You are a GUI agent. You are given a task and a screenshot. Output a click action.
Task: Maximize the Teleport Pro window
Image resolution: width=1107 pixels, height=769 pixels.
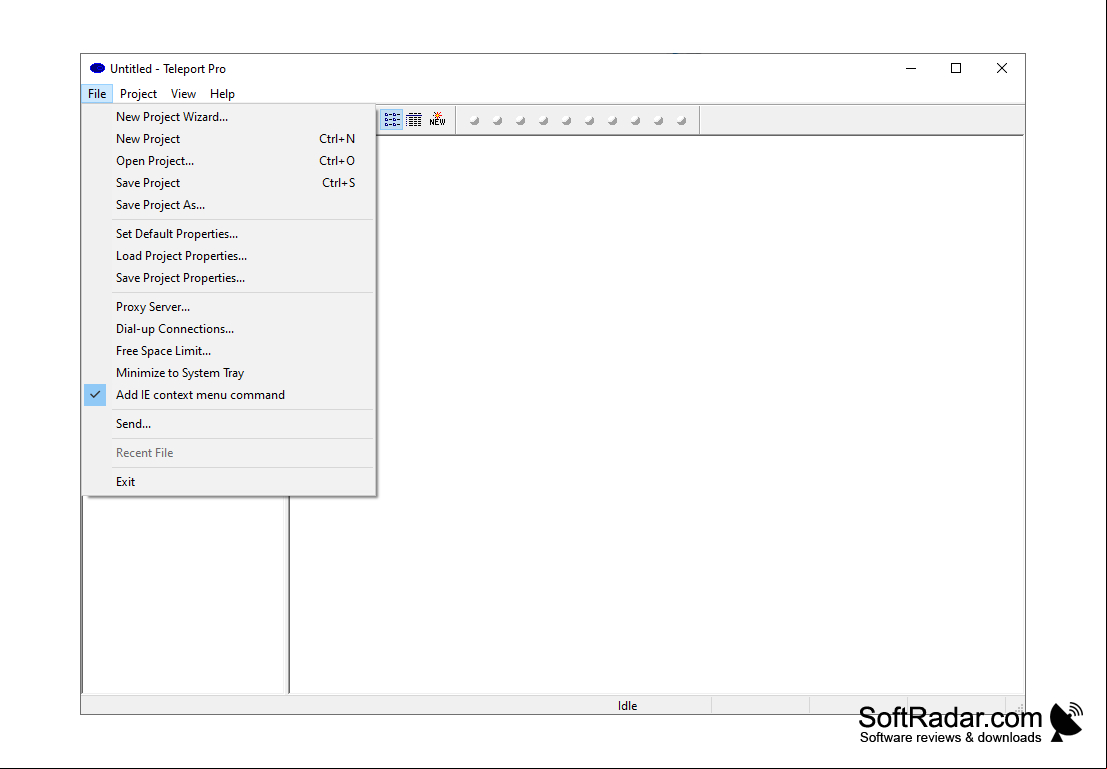click(x=956, y=68)
